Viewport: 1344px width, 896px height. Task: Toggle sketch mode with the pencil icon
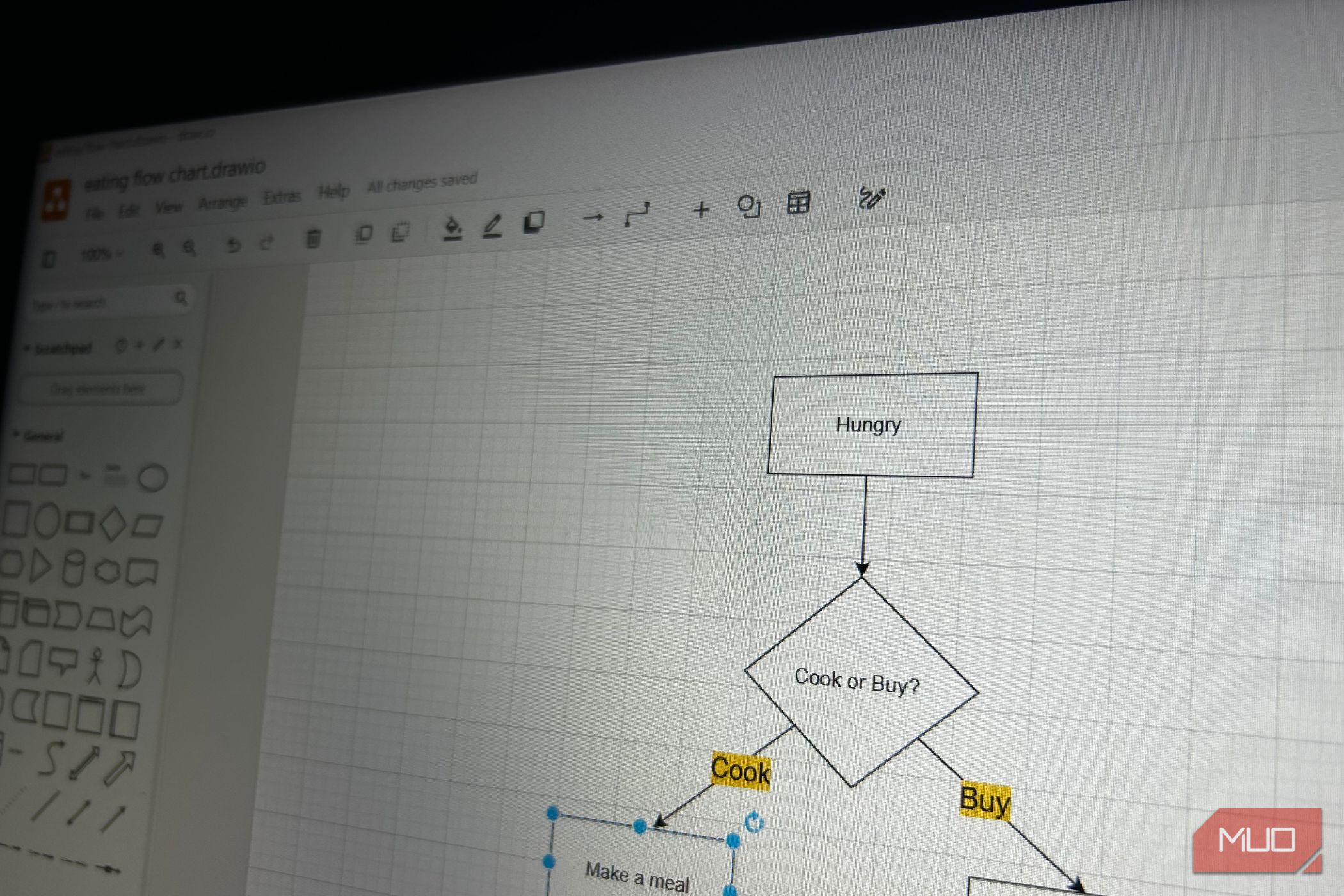493,223
